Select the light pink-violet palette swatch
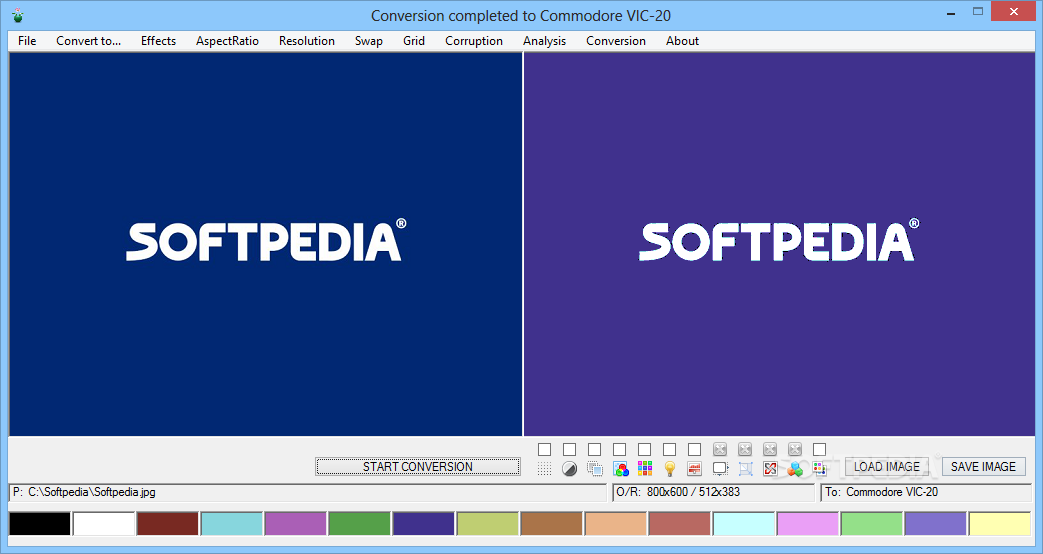Viewport: 1043px width, 554px height. pos(808,523)
